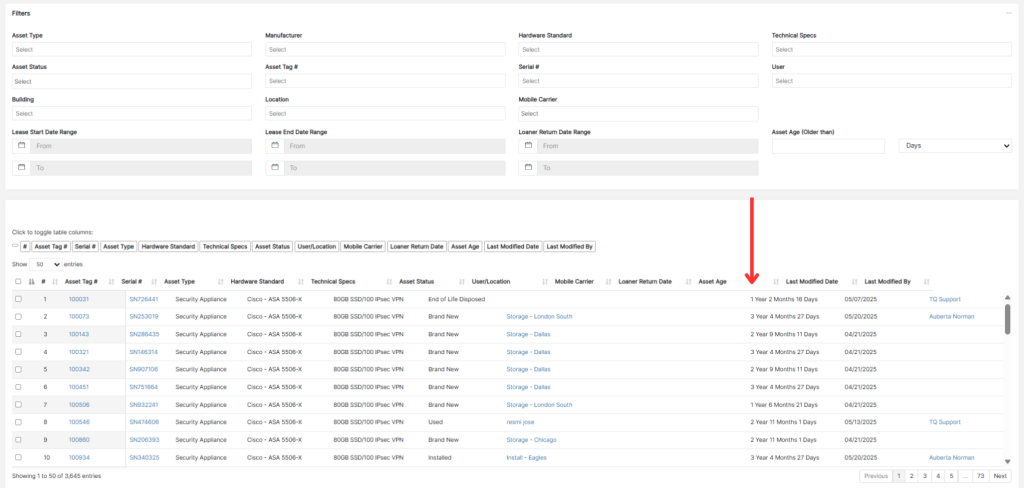This screenshot has width=1024, height=488.
Task: Open asset tag link 100031
Action: pyautogui.click(x=78, y=299)
